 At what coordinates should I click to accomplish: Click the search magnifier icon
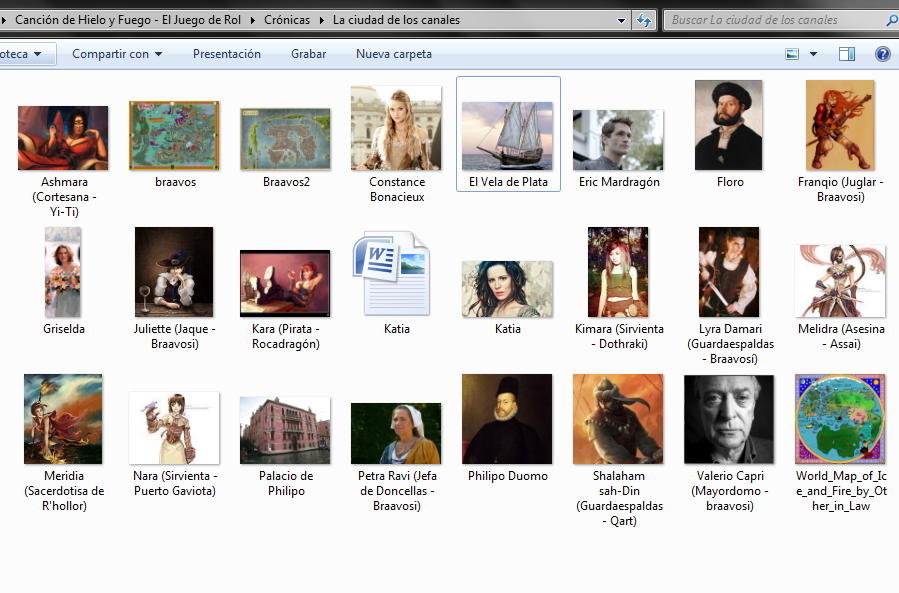click(x=892, y=20)
